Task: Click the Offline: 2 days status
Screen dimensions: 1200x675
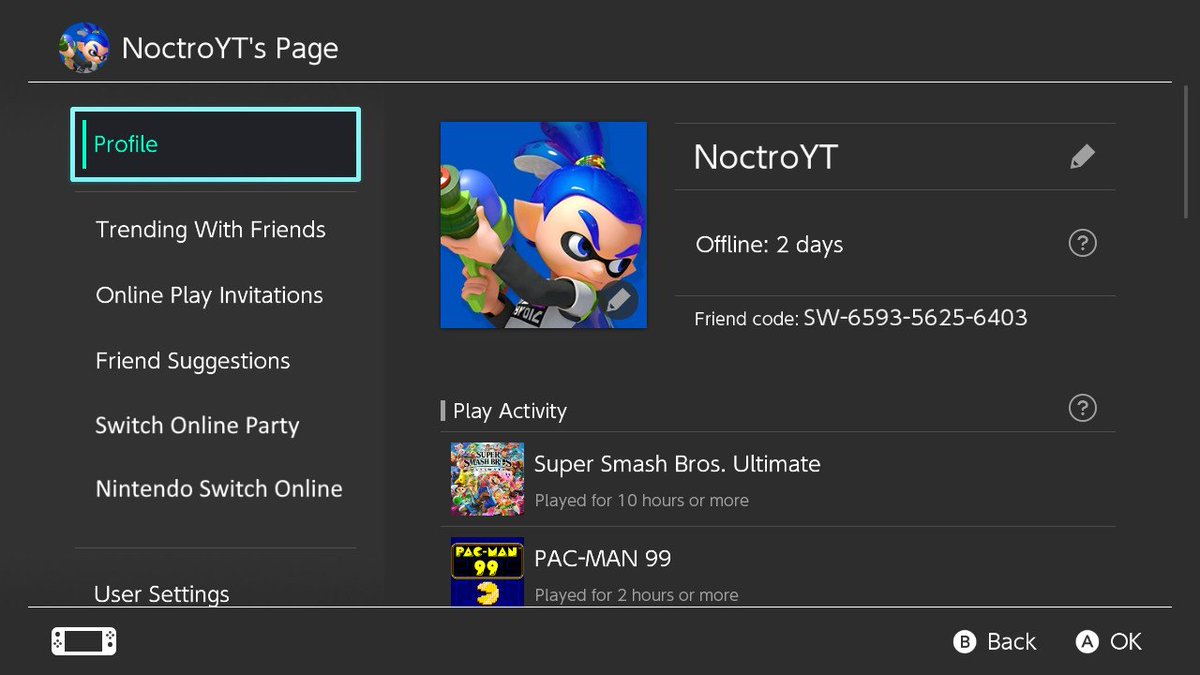Action: (x=769, y=244)
